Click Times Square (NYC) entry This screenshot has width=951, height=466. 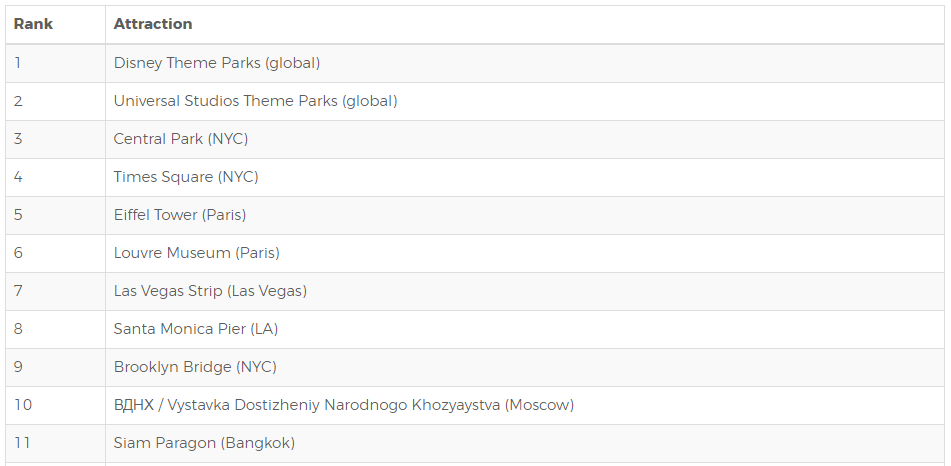[x=186, y=177]
